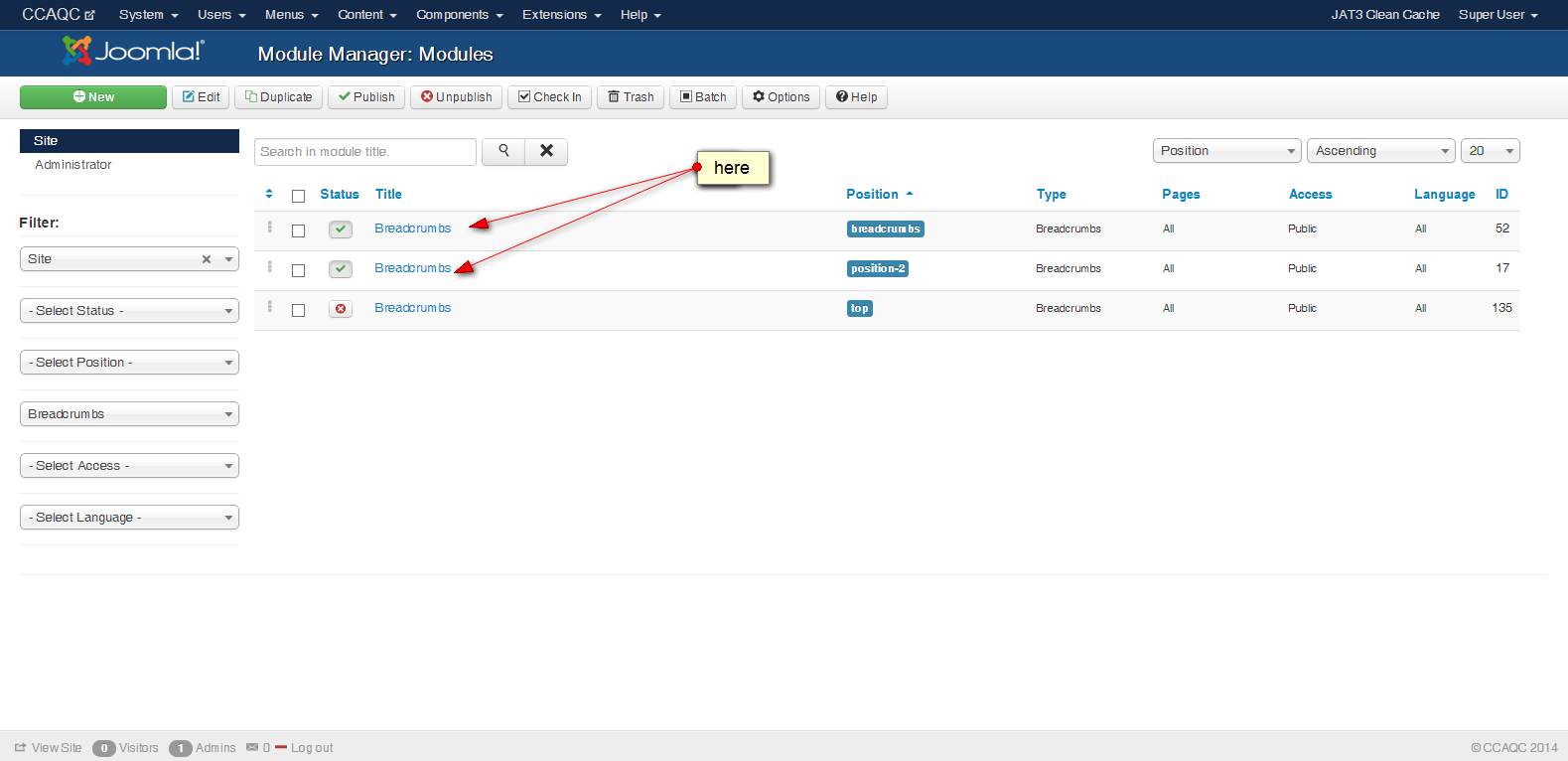The height and width of the screenshot is (761, 1568).
Task: Open the CCAQC site link in header
Action: (59, 14)
